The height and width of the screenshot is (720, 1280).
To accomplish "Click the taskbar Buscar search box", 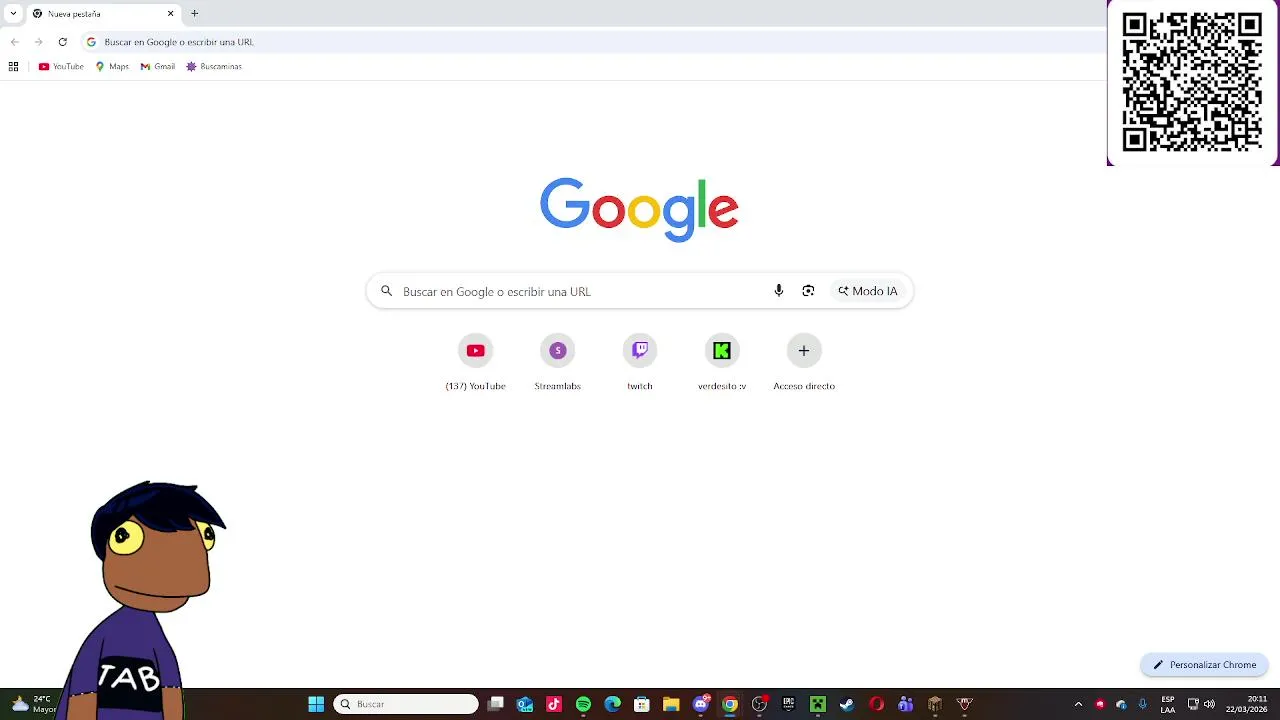I will pos(406,704).
